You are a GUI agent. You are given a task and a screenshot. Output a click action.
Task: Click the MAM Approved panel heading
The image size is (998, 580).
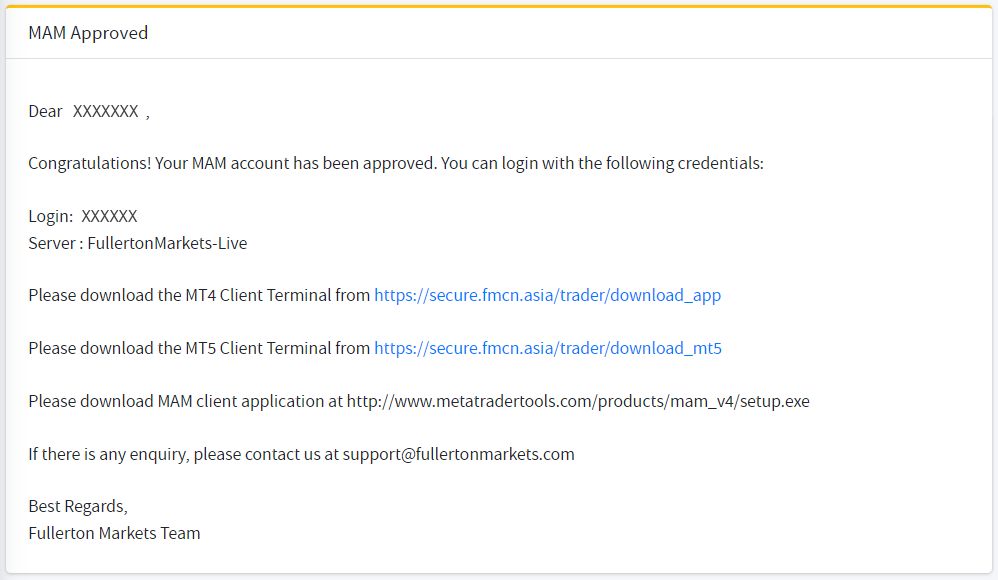point(88,33)
